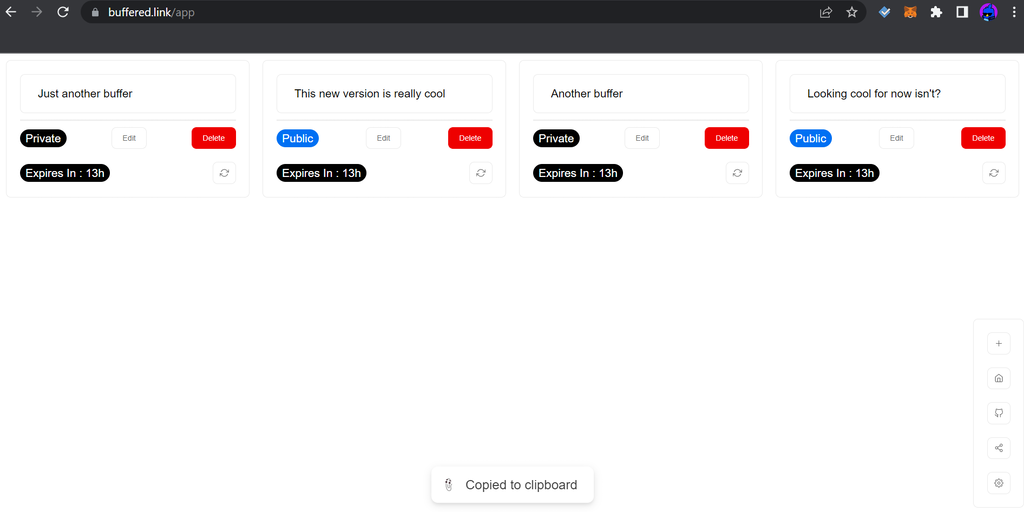Click 'Expires In : 13h' on 'Just another buffer'

(x=65, y=173)
